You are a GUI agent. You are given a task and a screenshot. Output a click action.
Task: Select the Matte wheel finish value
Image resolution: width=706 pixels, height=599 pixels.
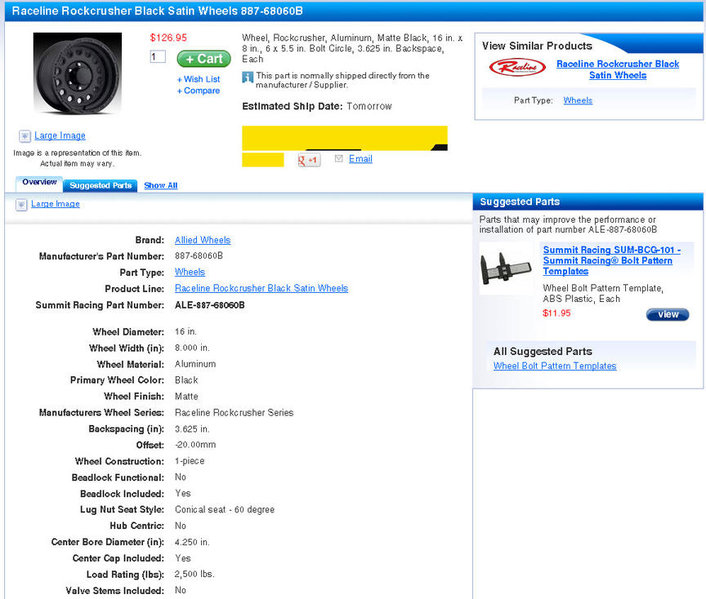186,396
